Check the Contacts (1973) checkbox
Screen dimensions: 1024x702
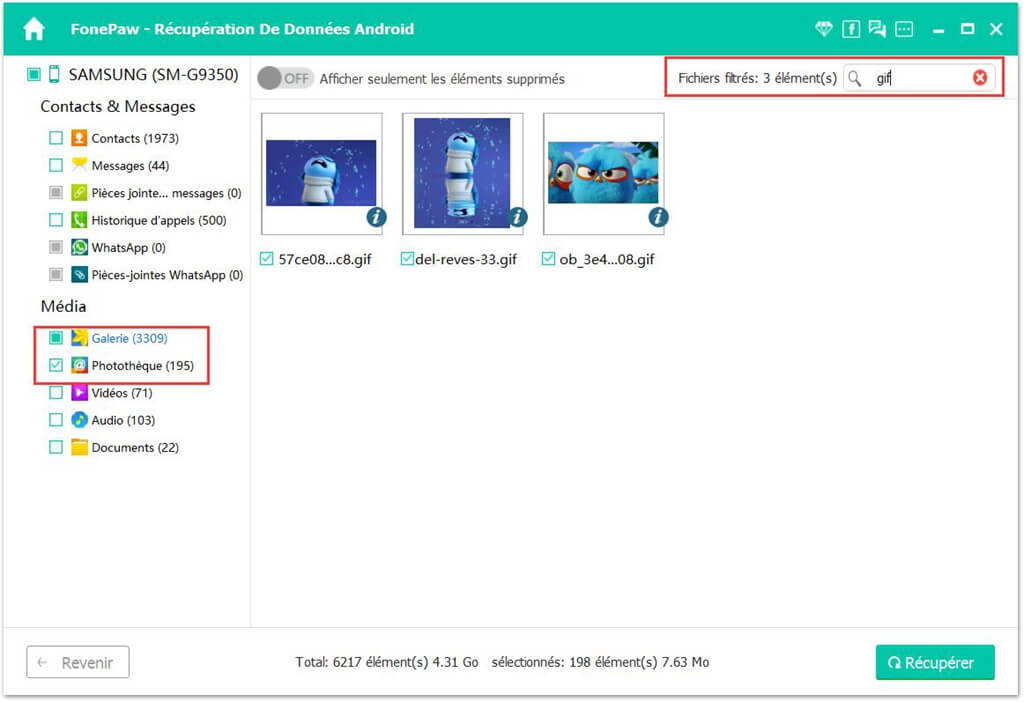(x=56, y=138)
